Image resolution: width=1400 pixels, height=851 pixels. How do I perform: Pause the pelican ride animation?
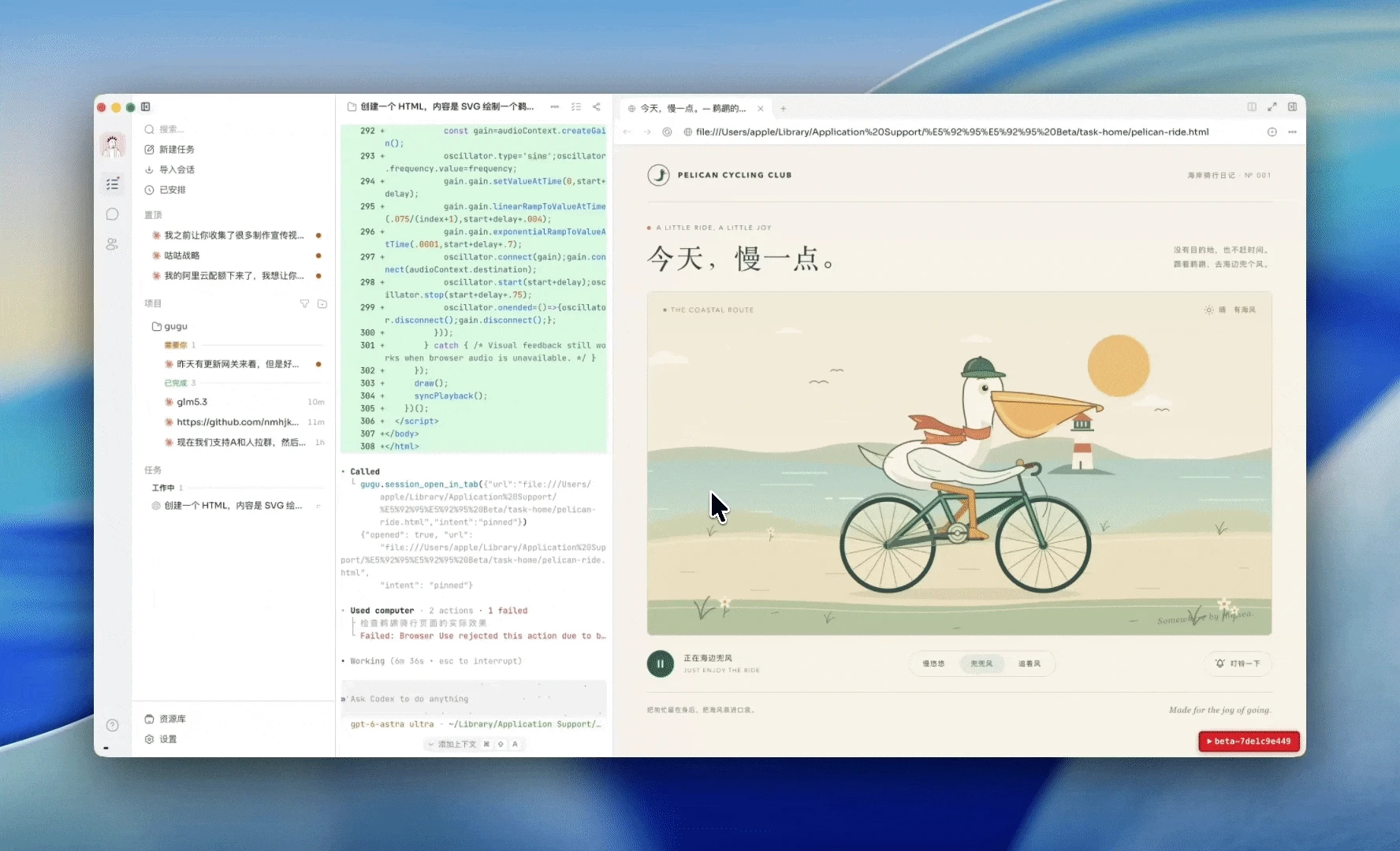661,663
